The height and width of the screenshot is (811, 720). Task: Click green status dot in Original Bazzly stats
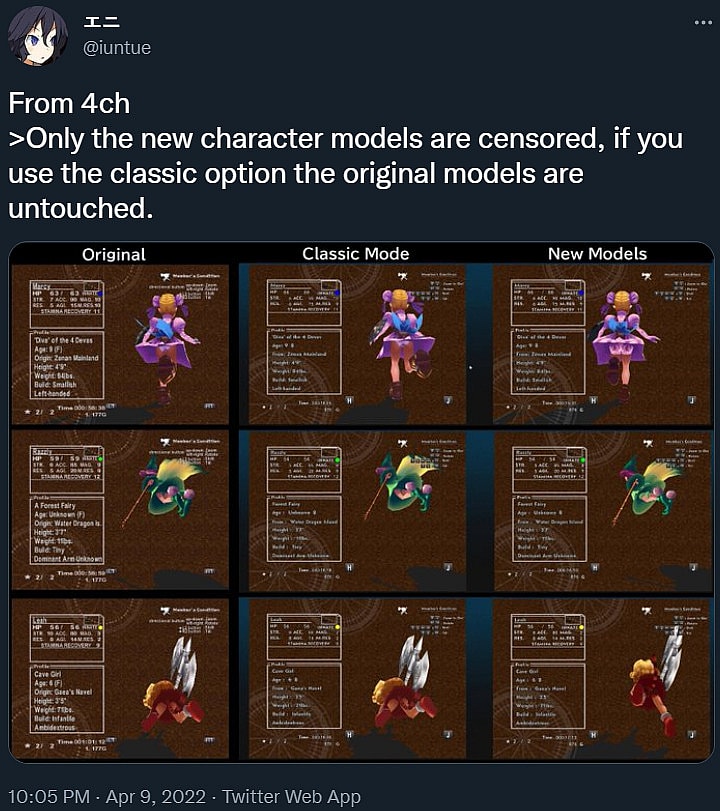(100, 459)
